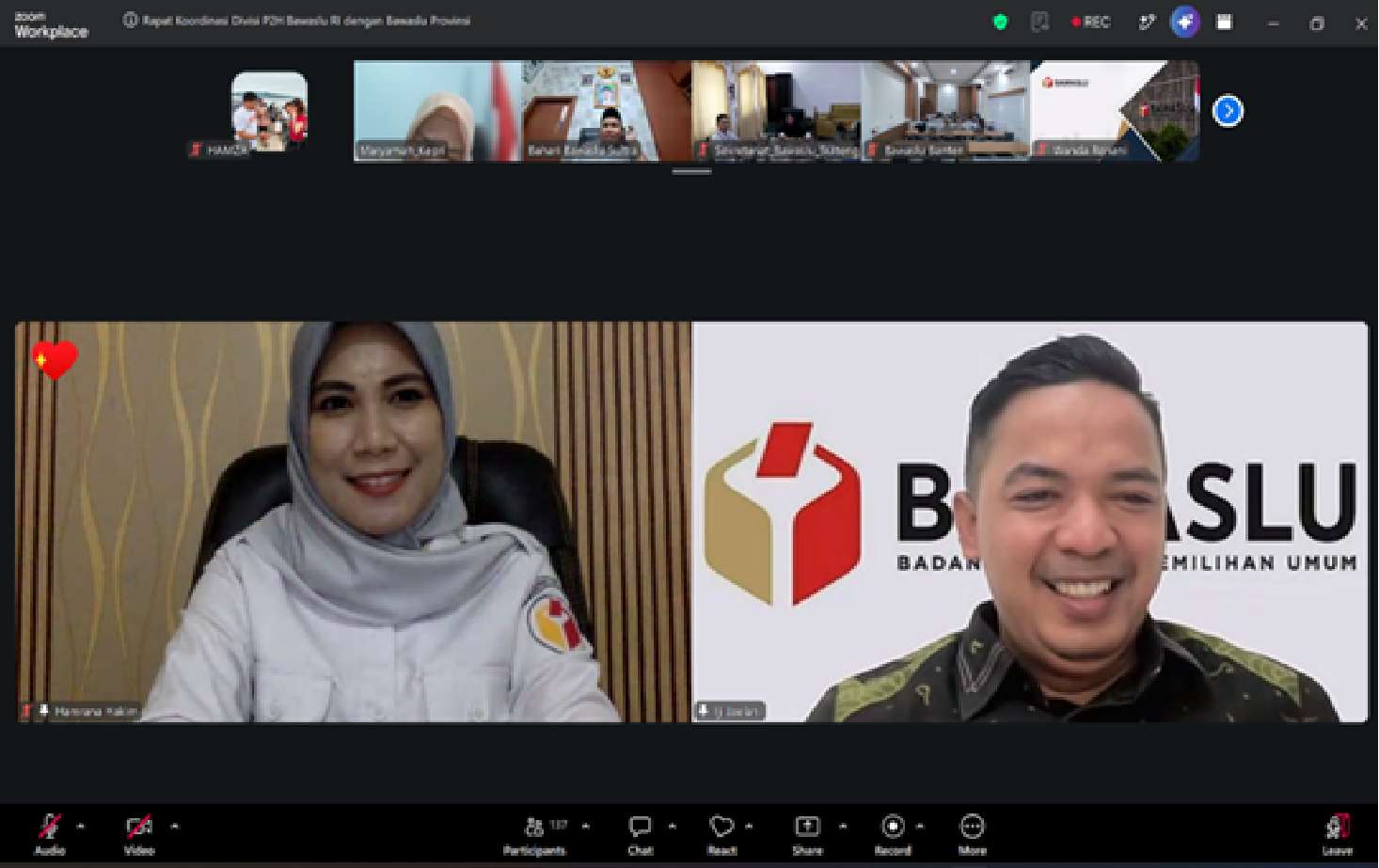Click the hijab woman's name label
Screen dimensions: 1379x868
click(x=96, y=712)
